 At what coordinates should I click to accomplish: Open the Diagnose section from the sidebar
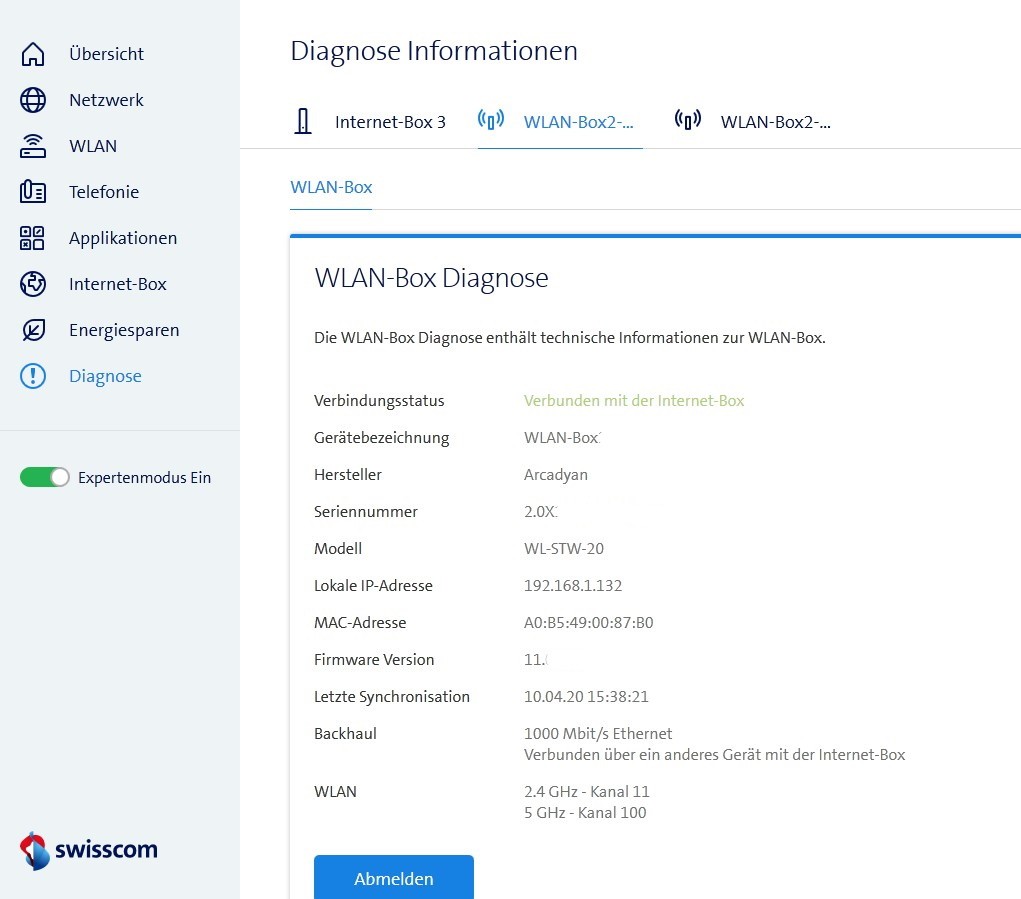point(105,376)
